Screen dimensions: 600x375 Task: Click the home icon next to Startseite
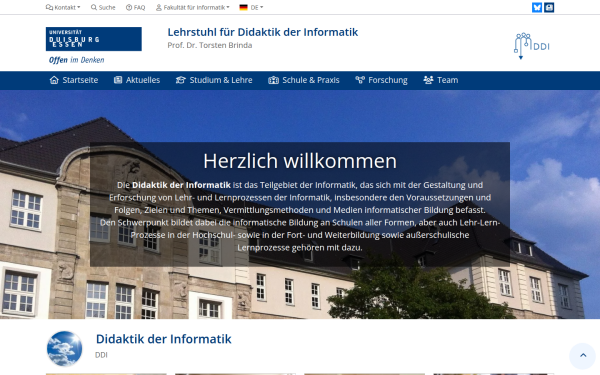point(54,80)
